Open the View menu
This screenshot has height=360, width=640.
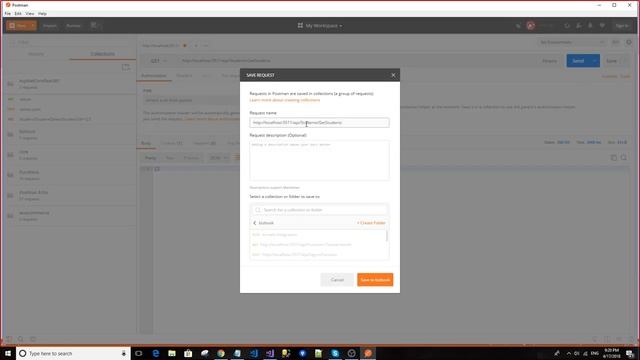[30, 13]
